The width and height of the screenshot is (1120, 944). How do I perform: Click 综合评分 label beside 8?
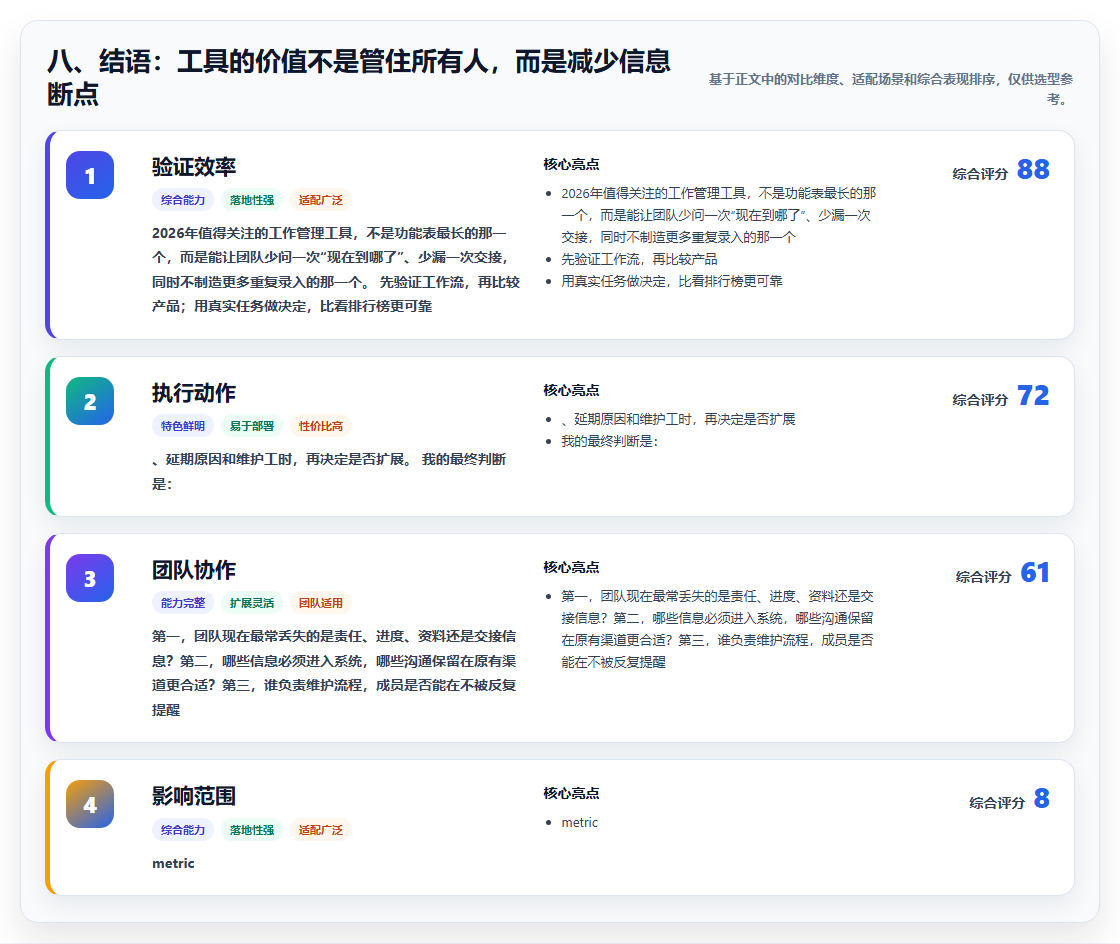[997, 803]
